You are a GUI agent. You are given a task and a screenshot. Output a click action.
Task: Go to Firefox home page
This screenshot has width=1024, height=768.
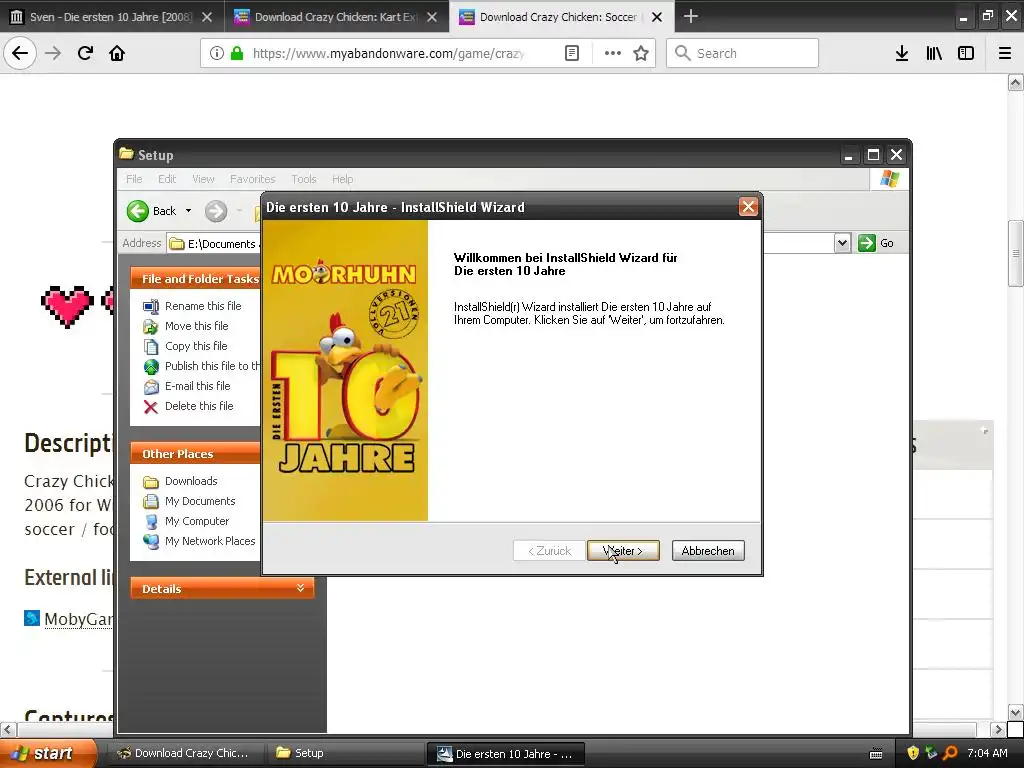coord(117,53)
